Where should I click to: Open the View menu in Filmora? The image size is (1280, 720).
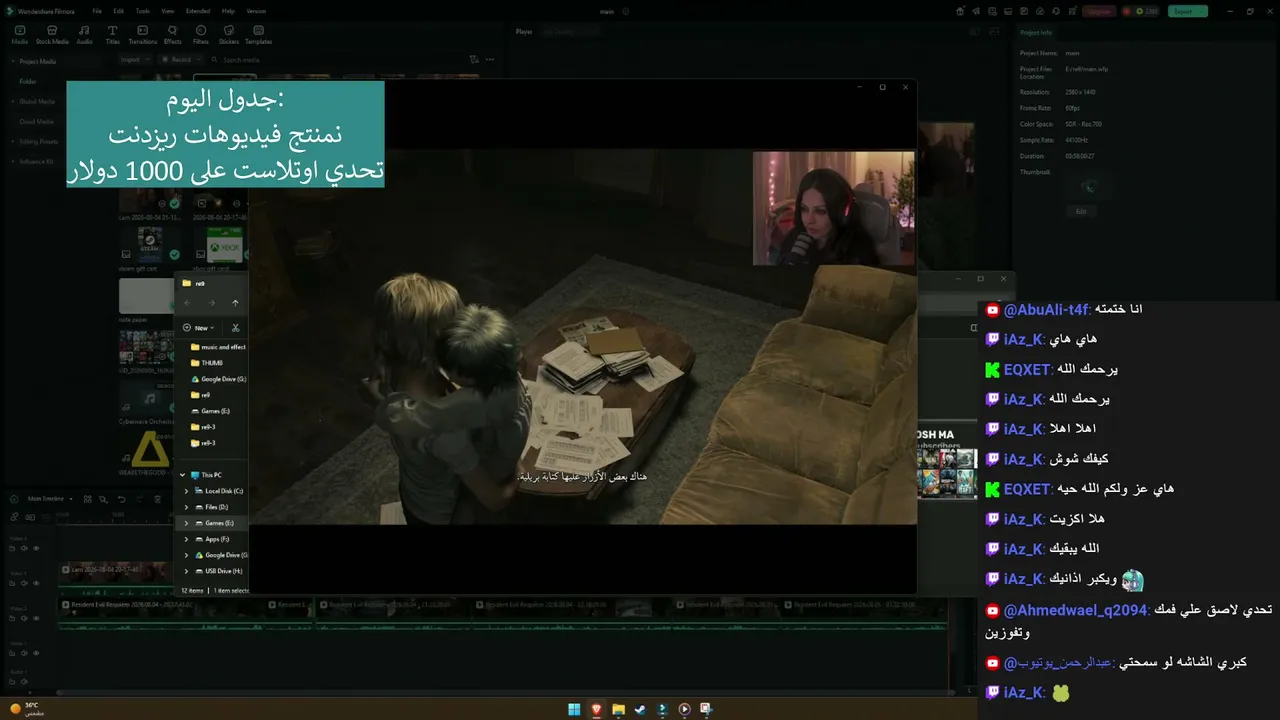[x=167, y=11]
